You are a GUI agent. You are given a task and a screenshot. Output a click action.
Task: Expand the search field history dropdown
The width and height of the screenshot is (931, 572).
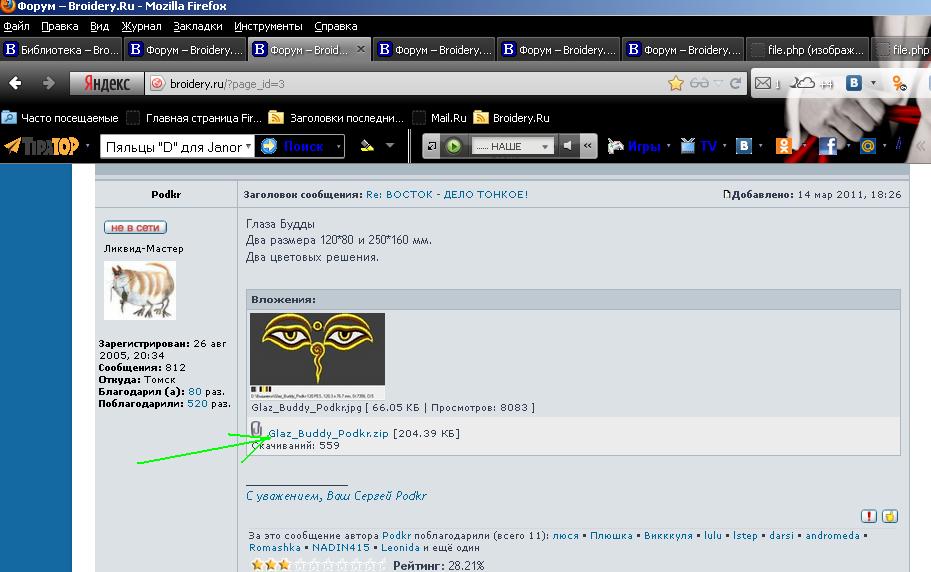pyautogui.click(x=248, y=146)
